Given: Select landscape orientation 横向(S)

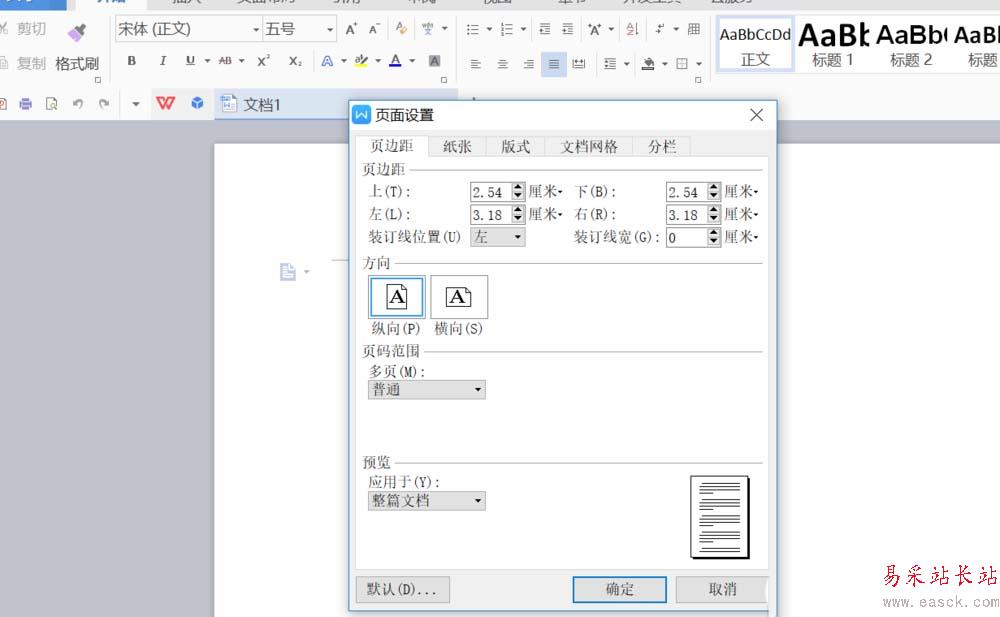Looking at the screenshot, I should point(459,297).
